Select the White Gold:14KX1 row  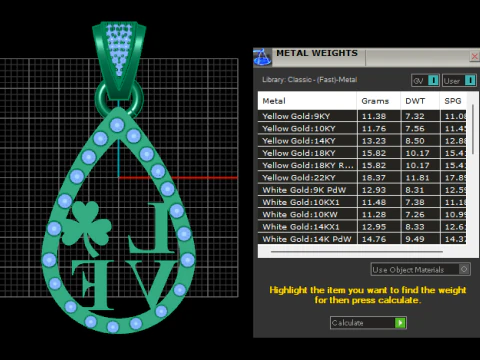[x=362, y=227]
